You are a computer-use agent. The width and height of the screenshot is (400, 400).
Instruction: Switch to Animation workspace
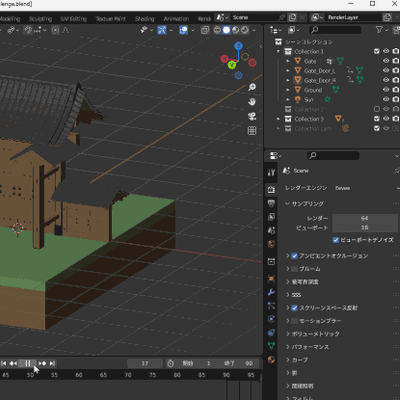pos(176,19)
